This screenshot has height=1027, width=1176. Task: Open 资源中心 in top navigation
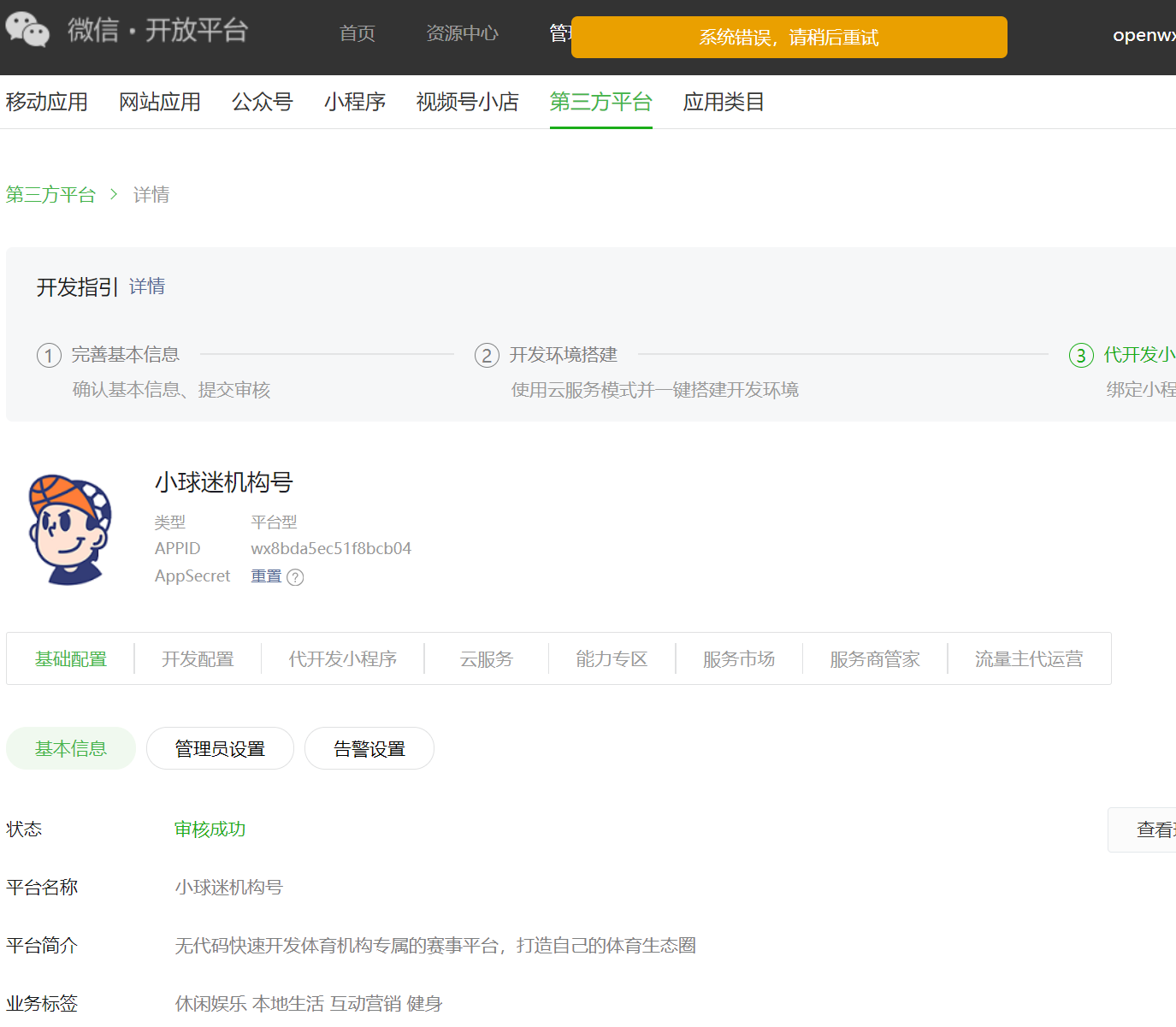tap(462, 33)
